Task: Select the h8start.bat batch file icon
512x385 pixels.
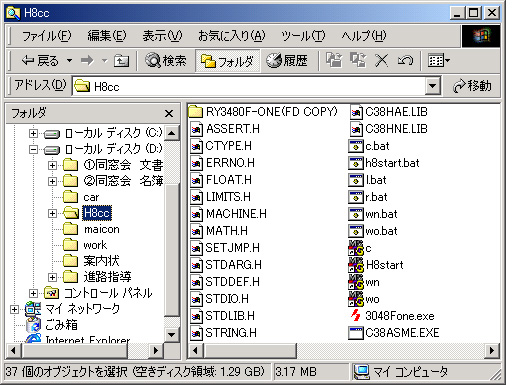Action: (356, 163)
